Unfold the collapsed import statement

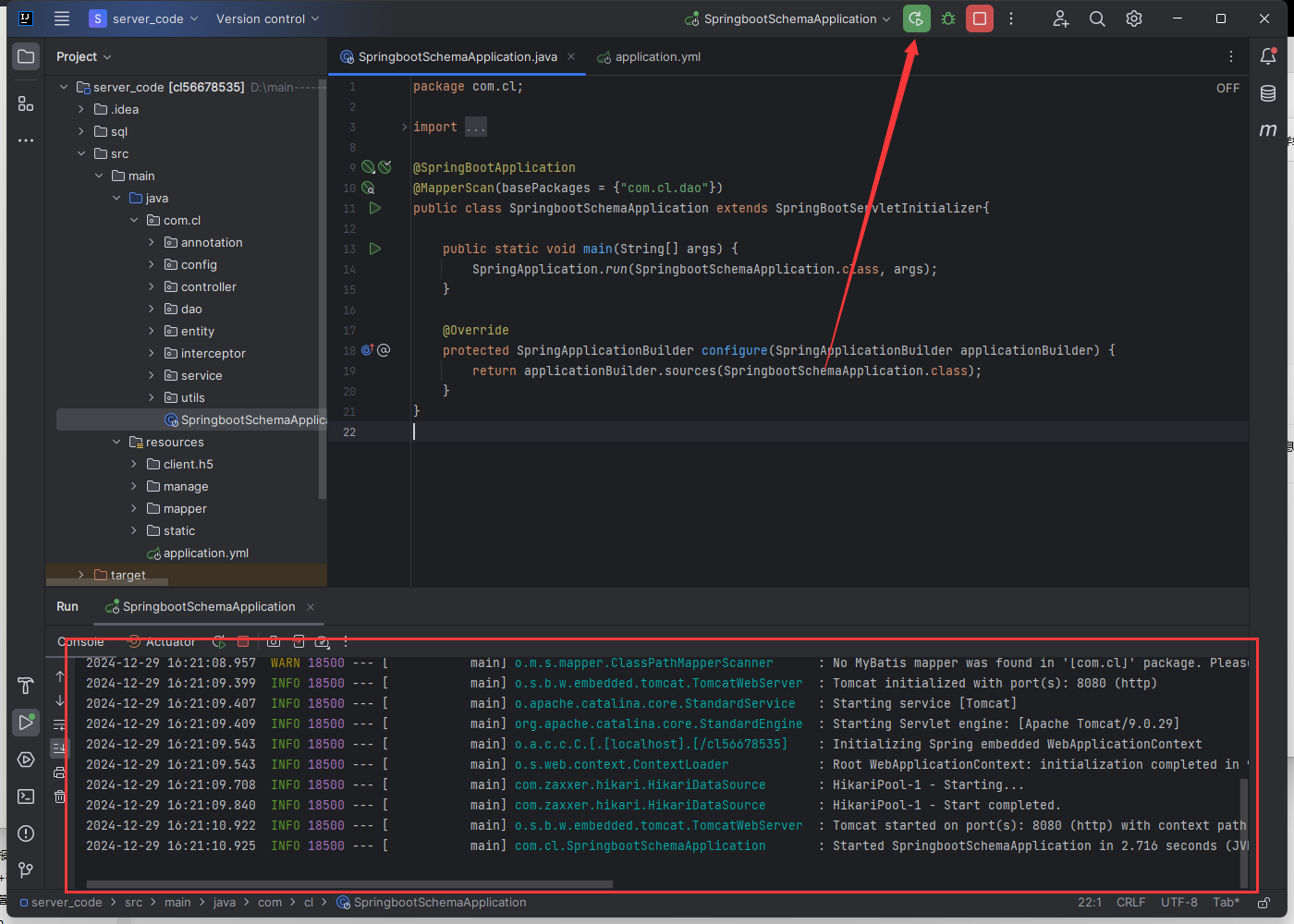(x=404, y=127)
